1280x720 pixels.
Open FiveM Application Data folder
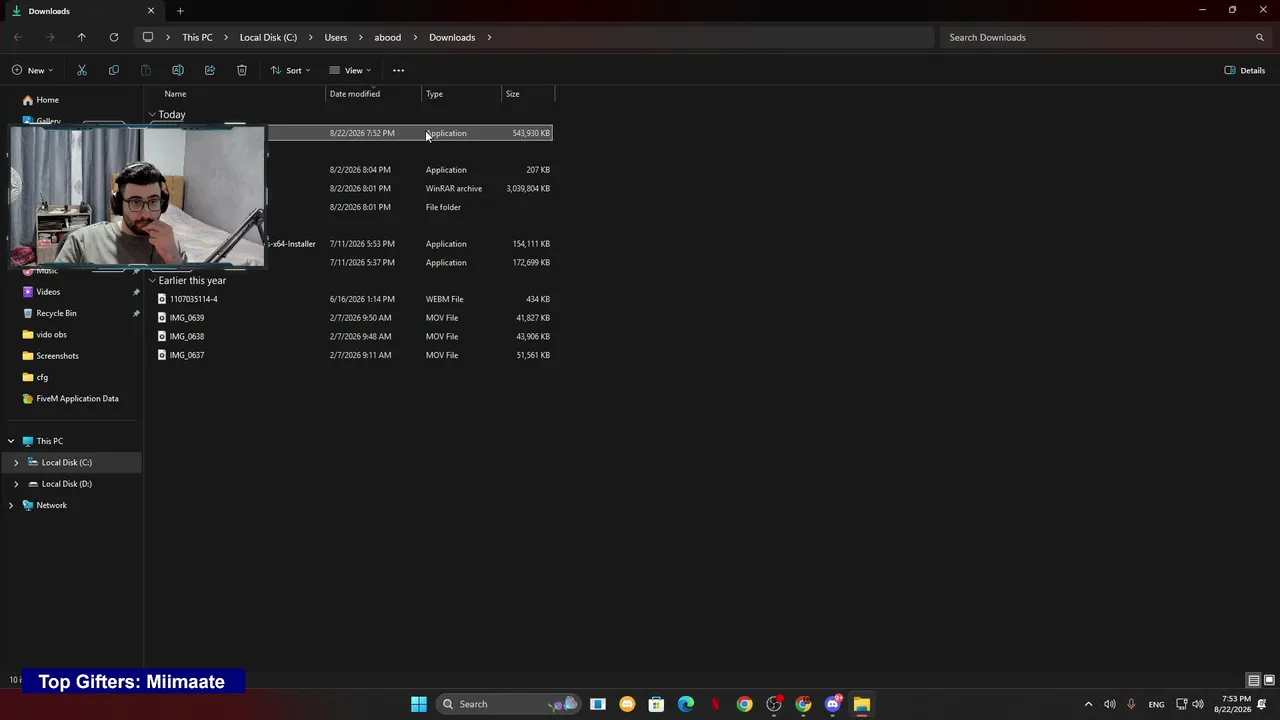tap(77, 399)
